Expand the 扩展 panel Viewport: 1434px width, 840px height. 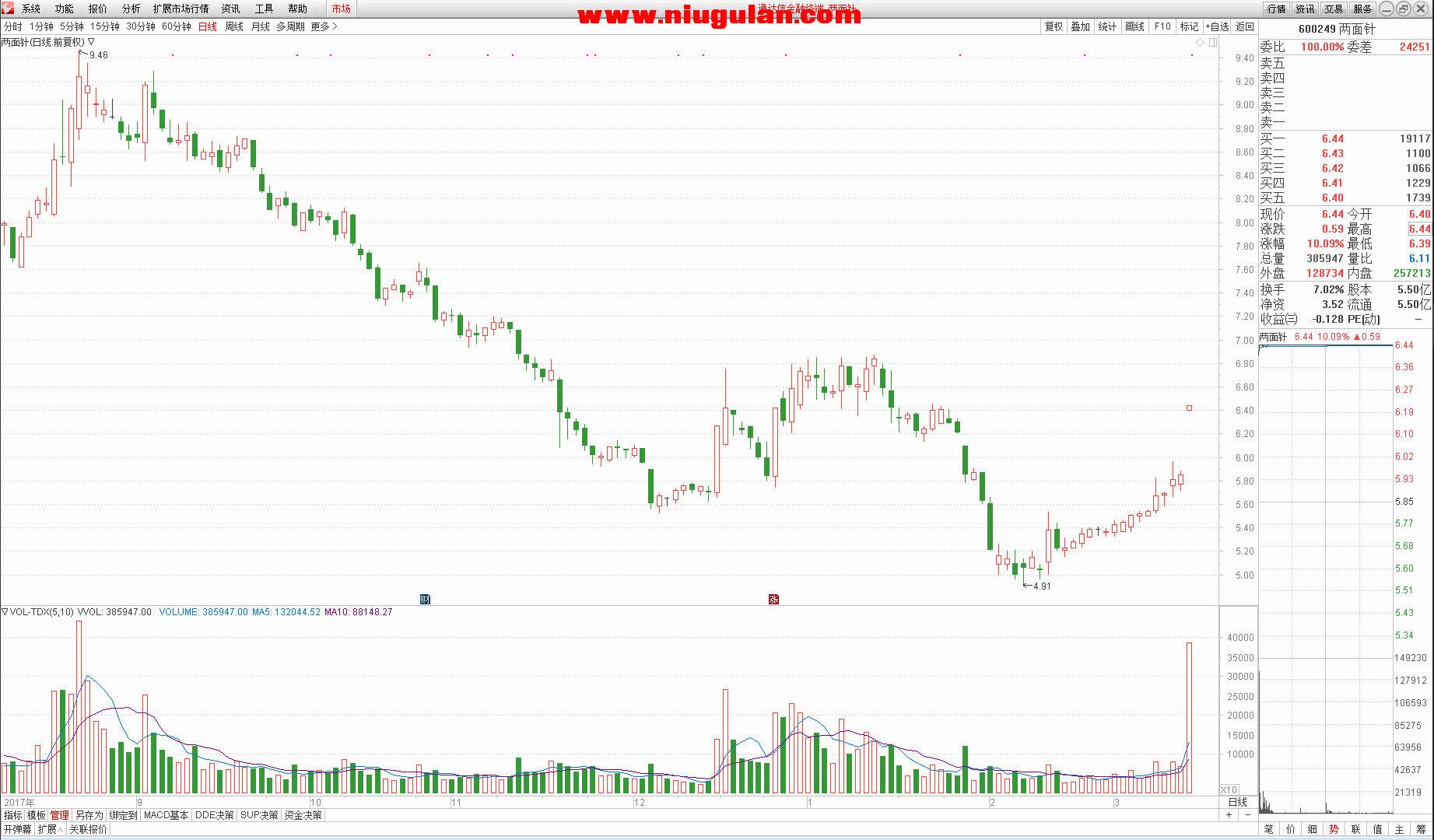tap(50, 829)
